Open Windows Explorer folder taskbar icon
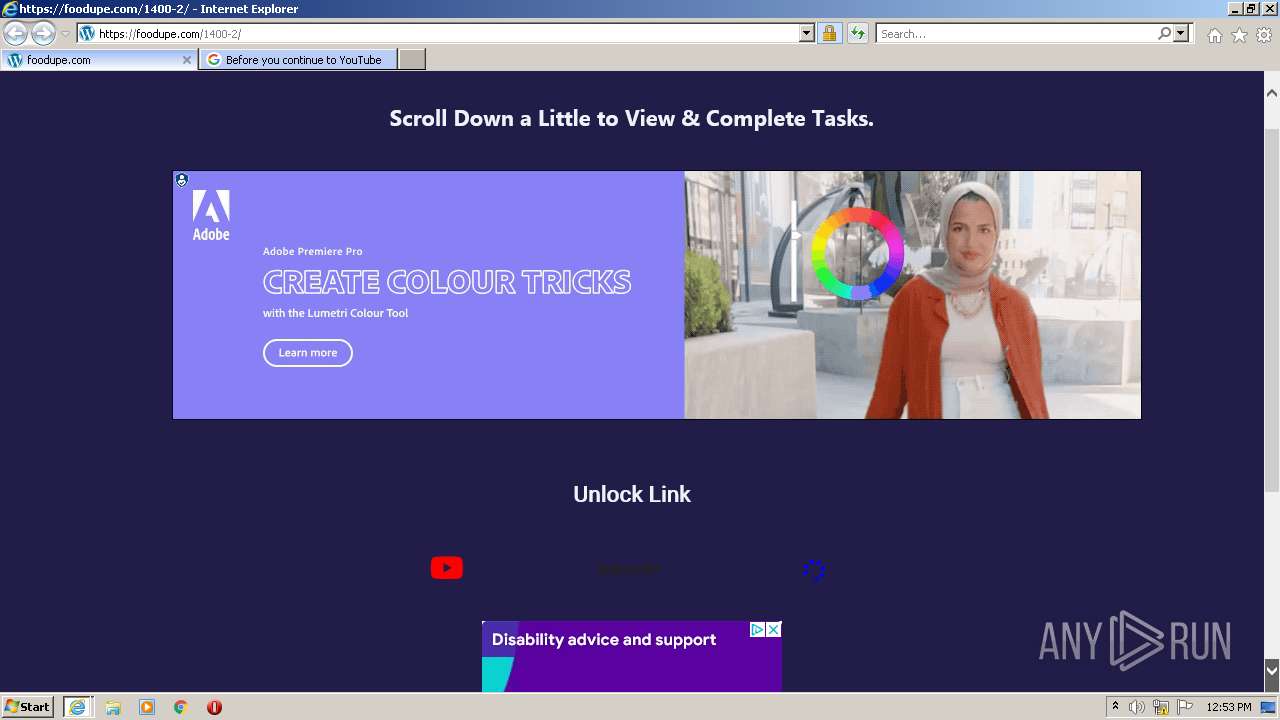Screen dimensions: 1280x720 [x=113, y=707]
